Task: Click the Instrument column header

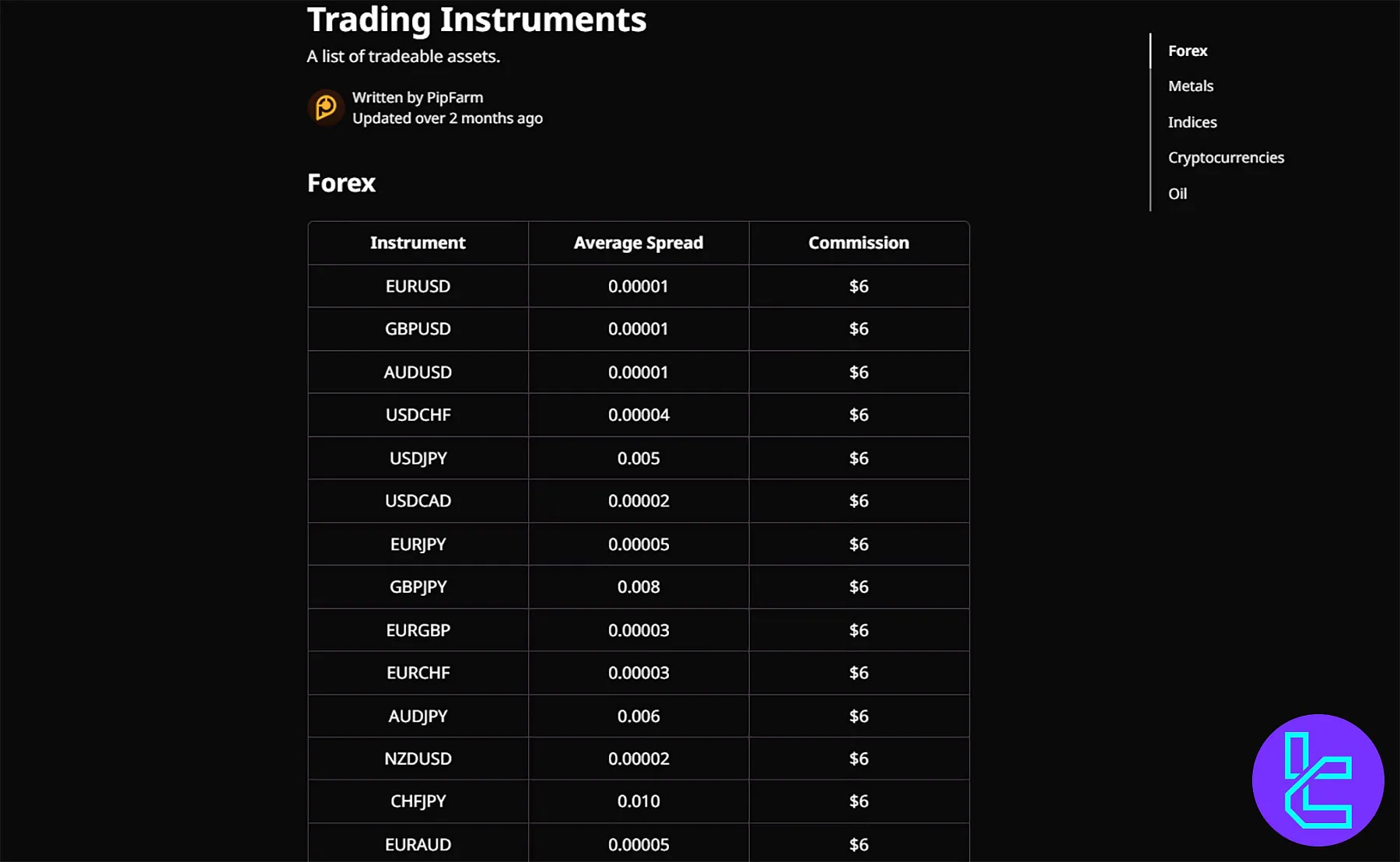Action: (x=418, y=243)
